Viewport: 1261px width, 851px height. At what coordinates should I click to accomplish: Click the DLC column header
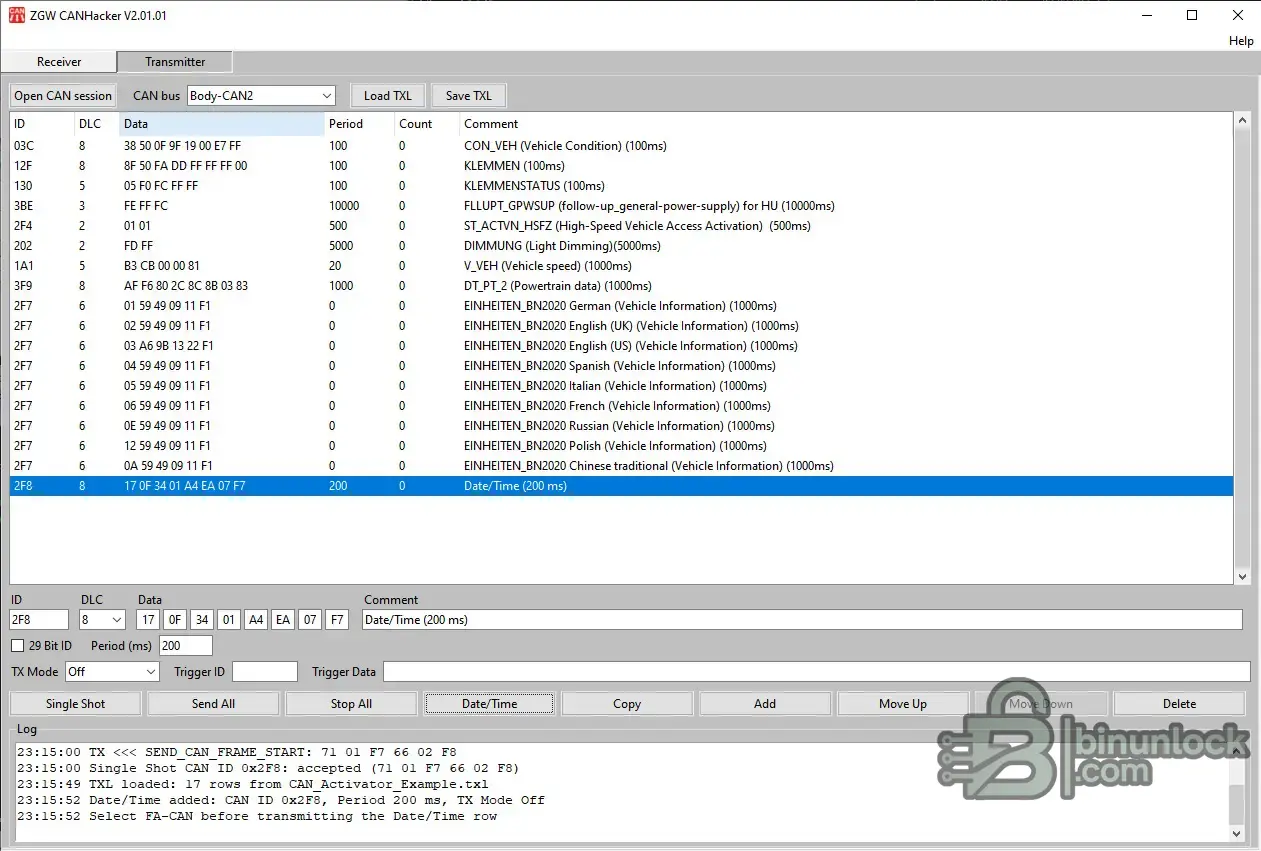(97, 124)
